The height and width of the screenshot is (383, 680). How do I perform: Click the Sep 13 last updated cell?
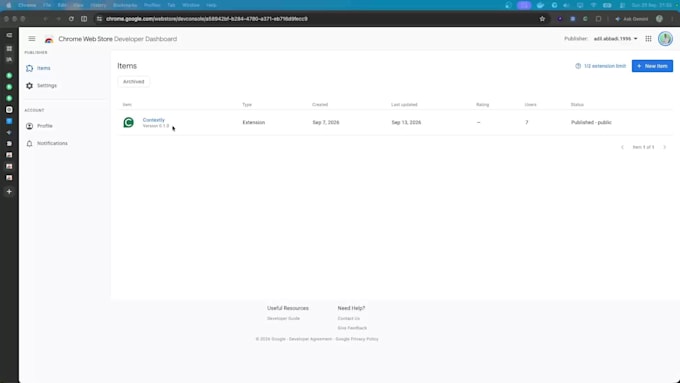406,122
